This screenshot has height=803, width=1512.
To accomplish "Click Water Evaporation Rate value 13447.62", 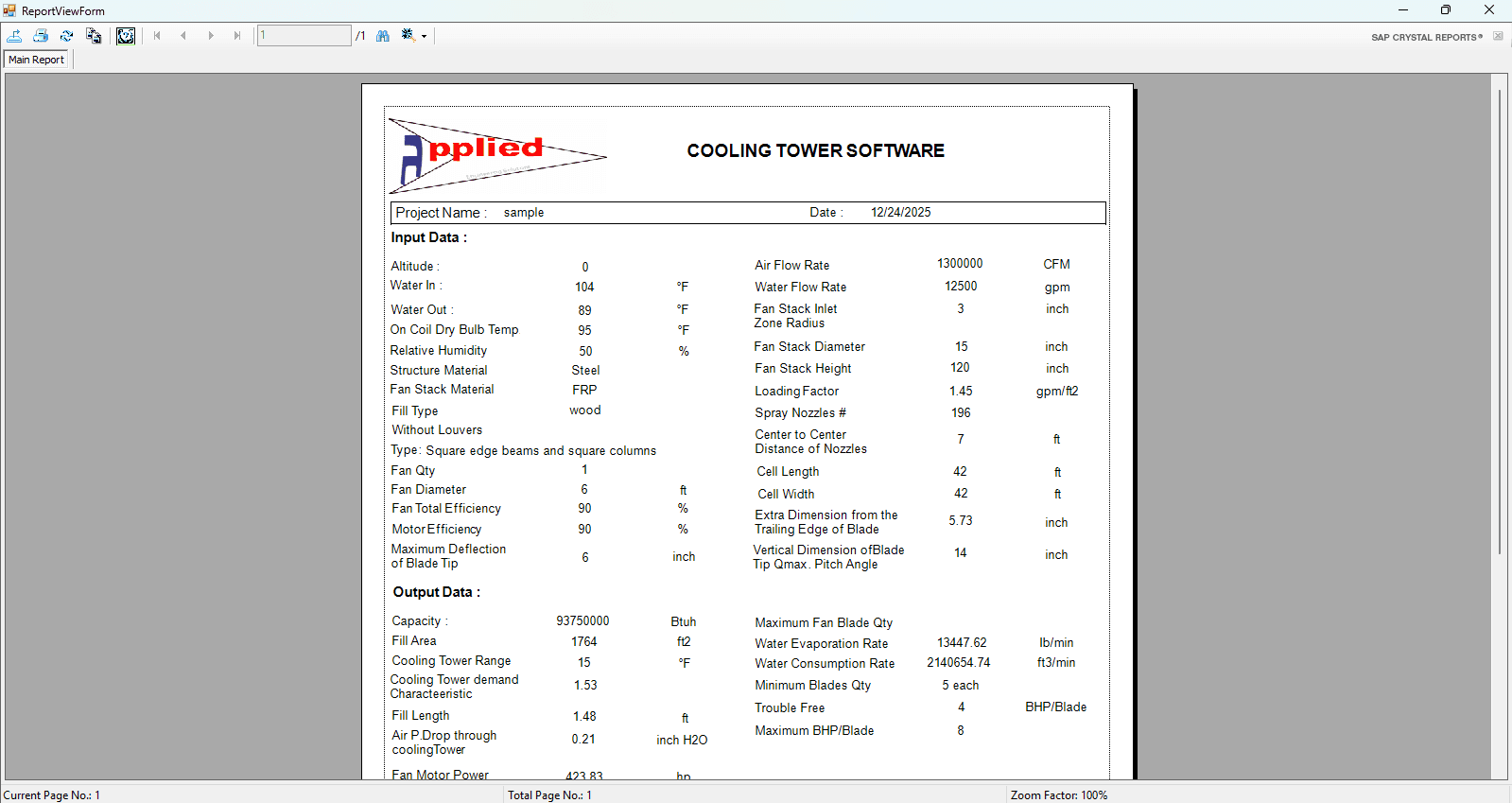I will 962,643.
